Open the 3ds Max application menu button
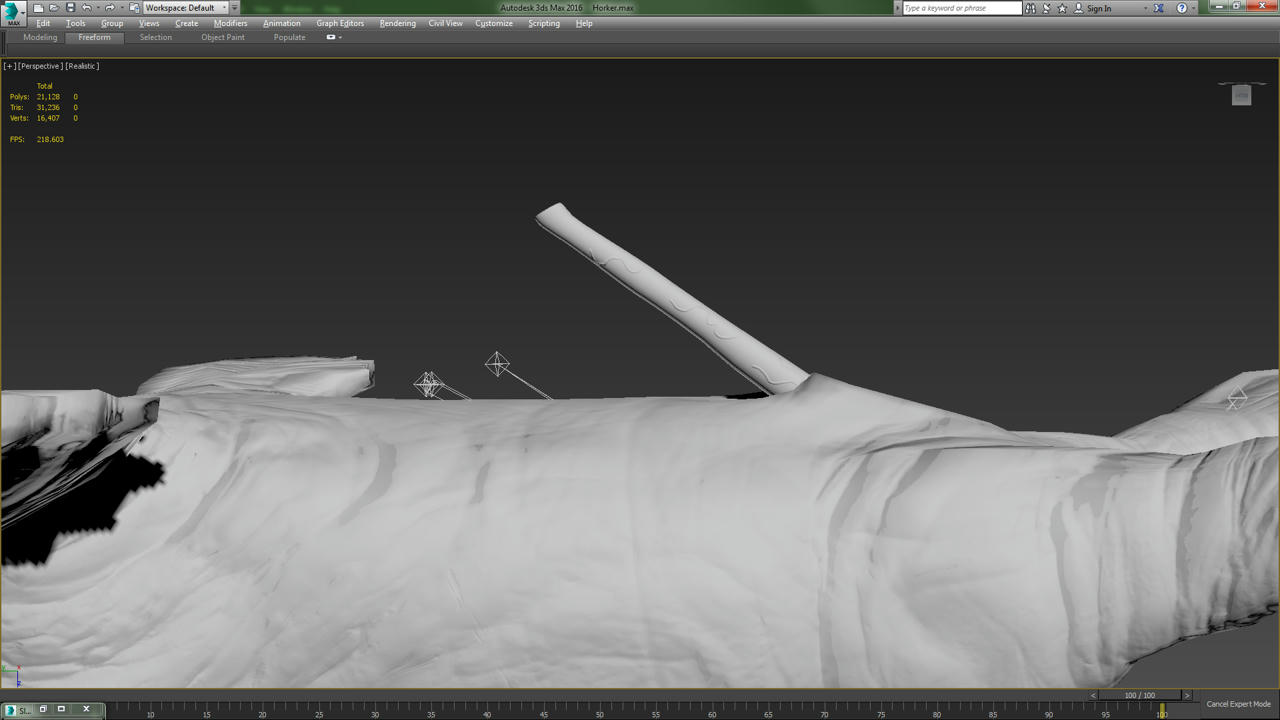The width and height of the screenshot is (1280, 720). pyautogui.click(x=13, y=13)
